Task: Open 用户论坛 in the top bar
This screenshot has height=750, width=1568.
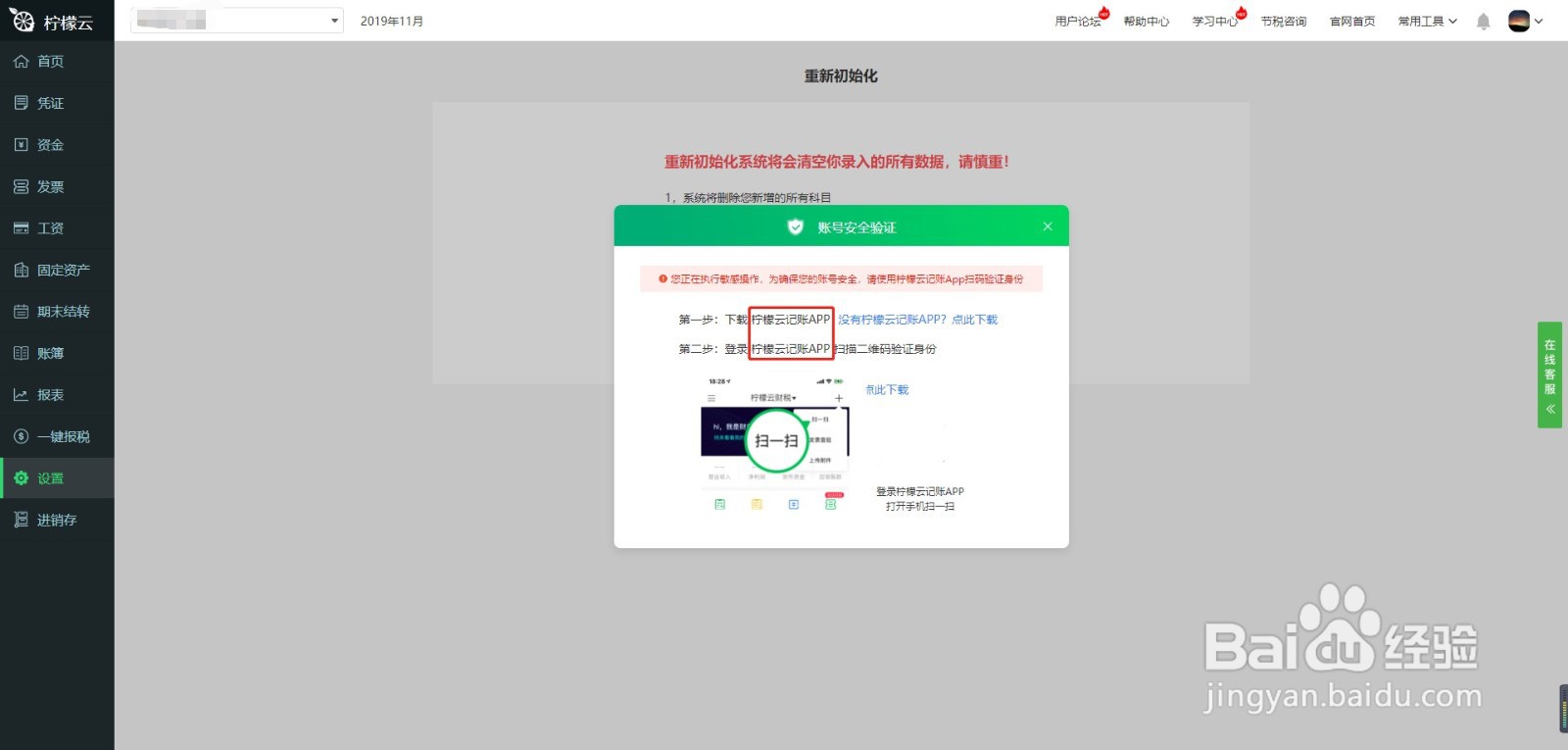Action: (x=1078, y=21)
